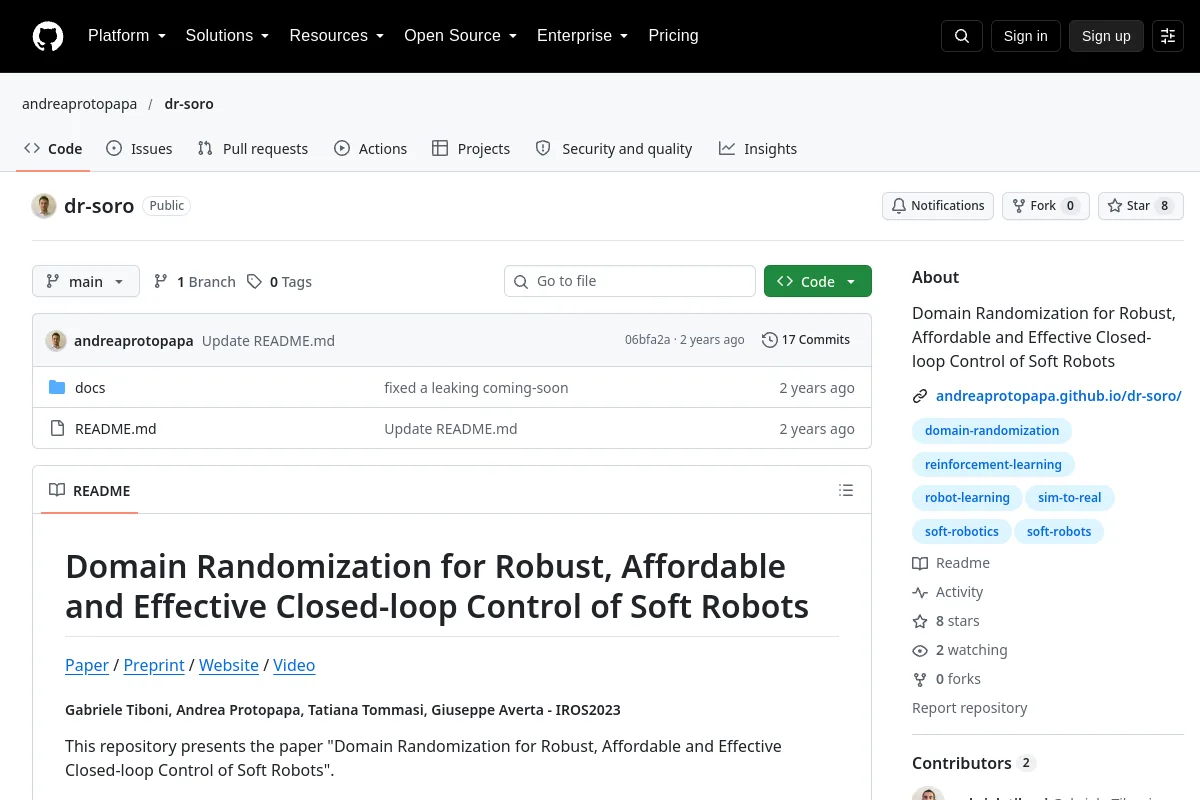
Task: View the 0 Tags link
Action: 280,282
